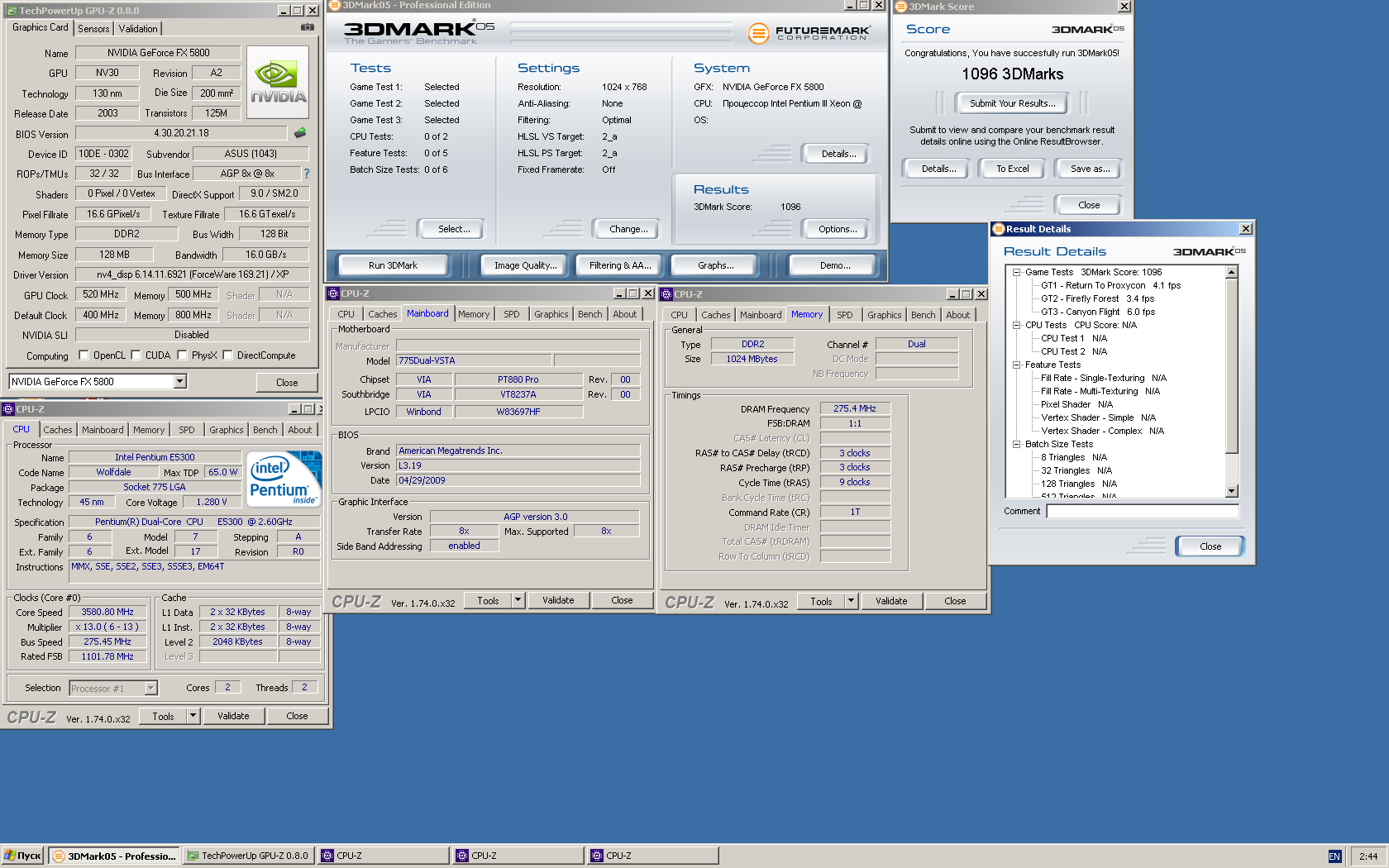Open Tools dropdown arrow in CPU-Z CPU window
This screenshot has width=1389, height=868.
(x=193, y=716)
